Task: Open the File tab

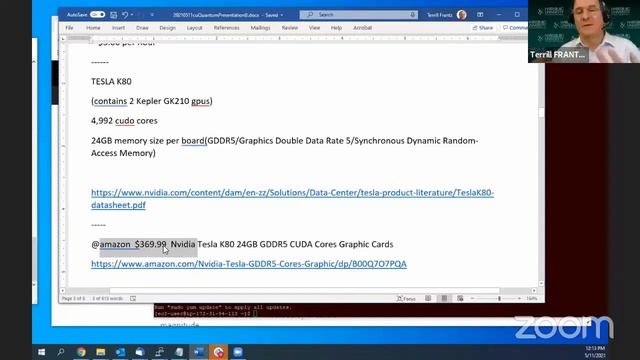Action: (x=69, y=28)
